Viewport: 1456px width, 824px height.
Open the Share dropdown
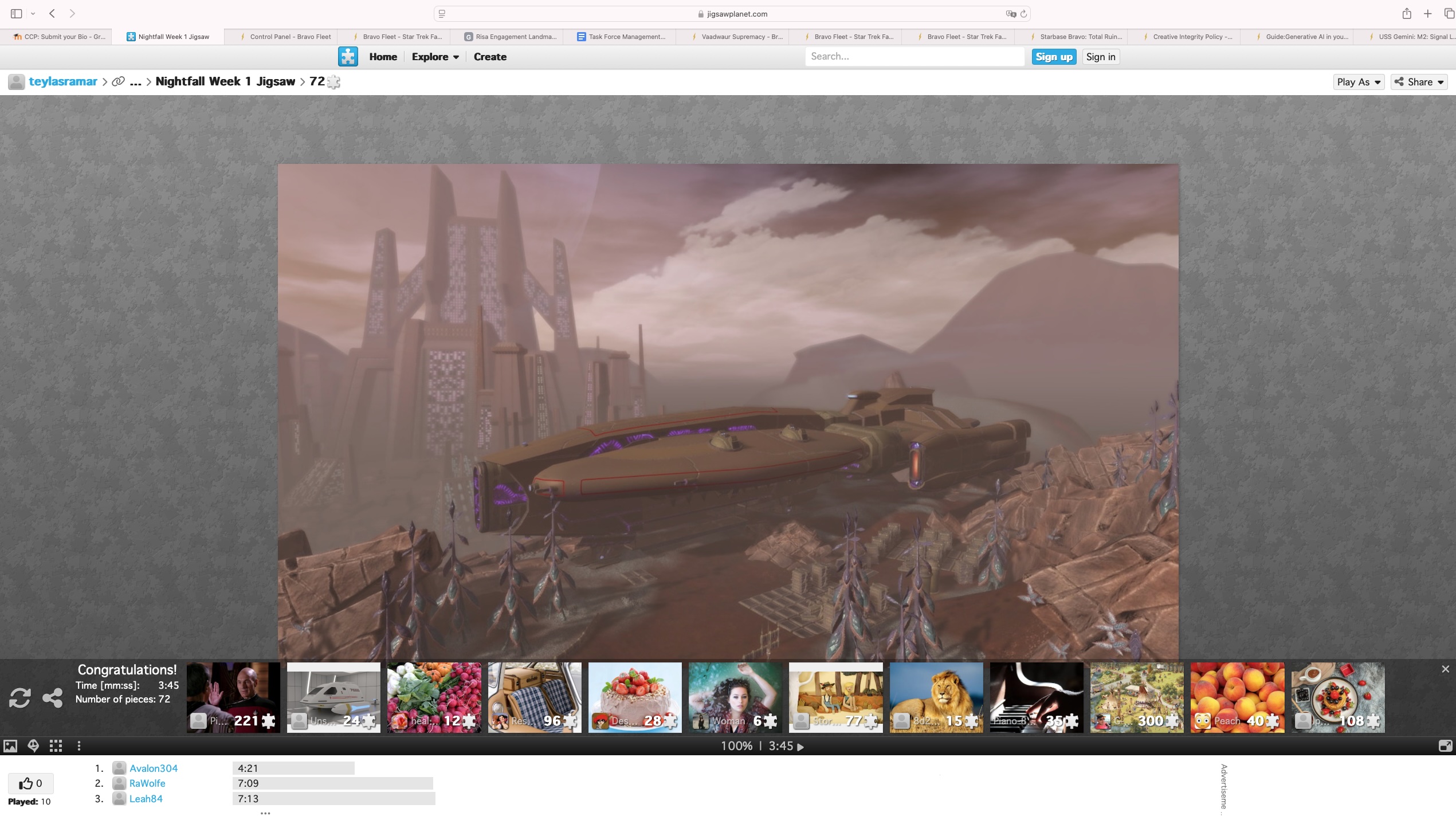1419,82
